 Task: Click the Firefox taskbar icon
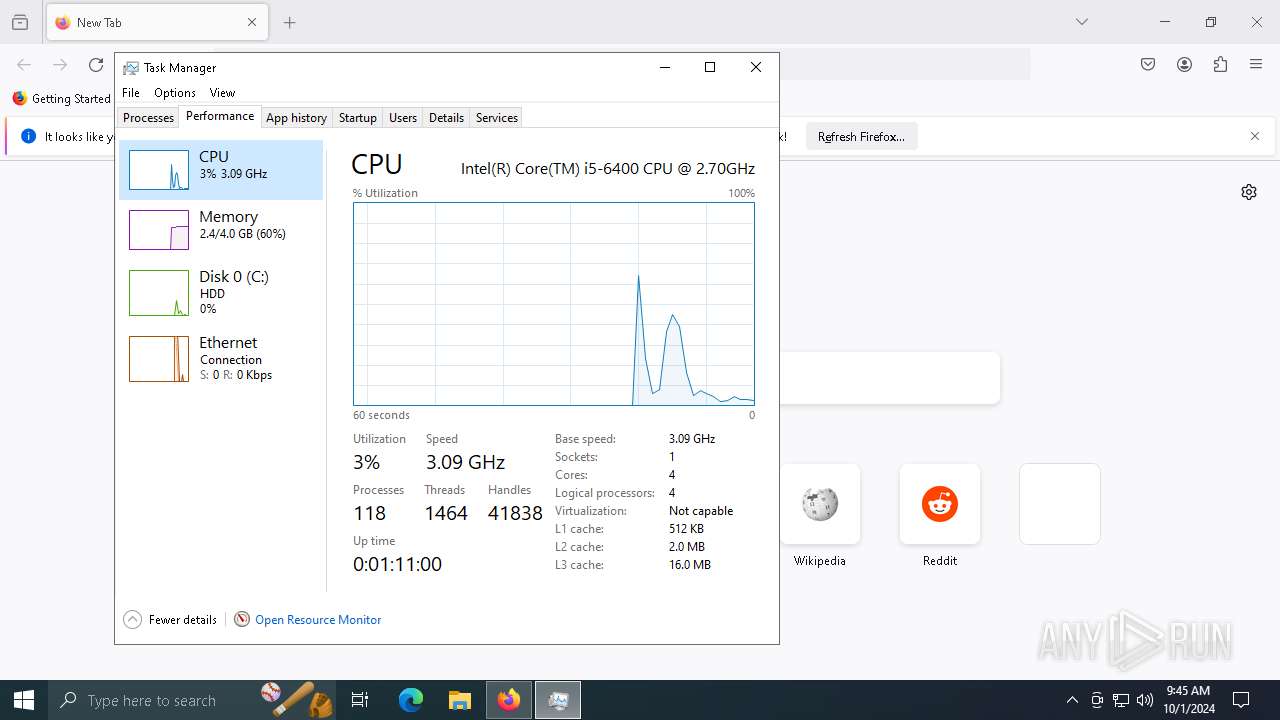coord(509,700)
